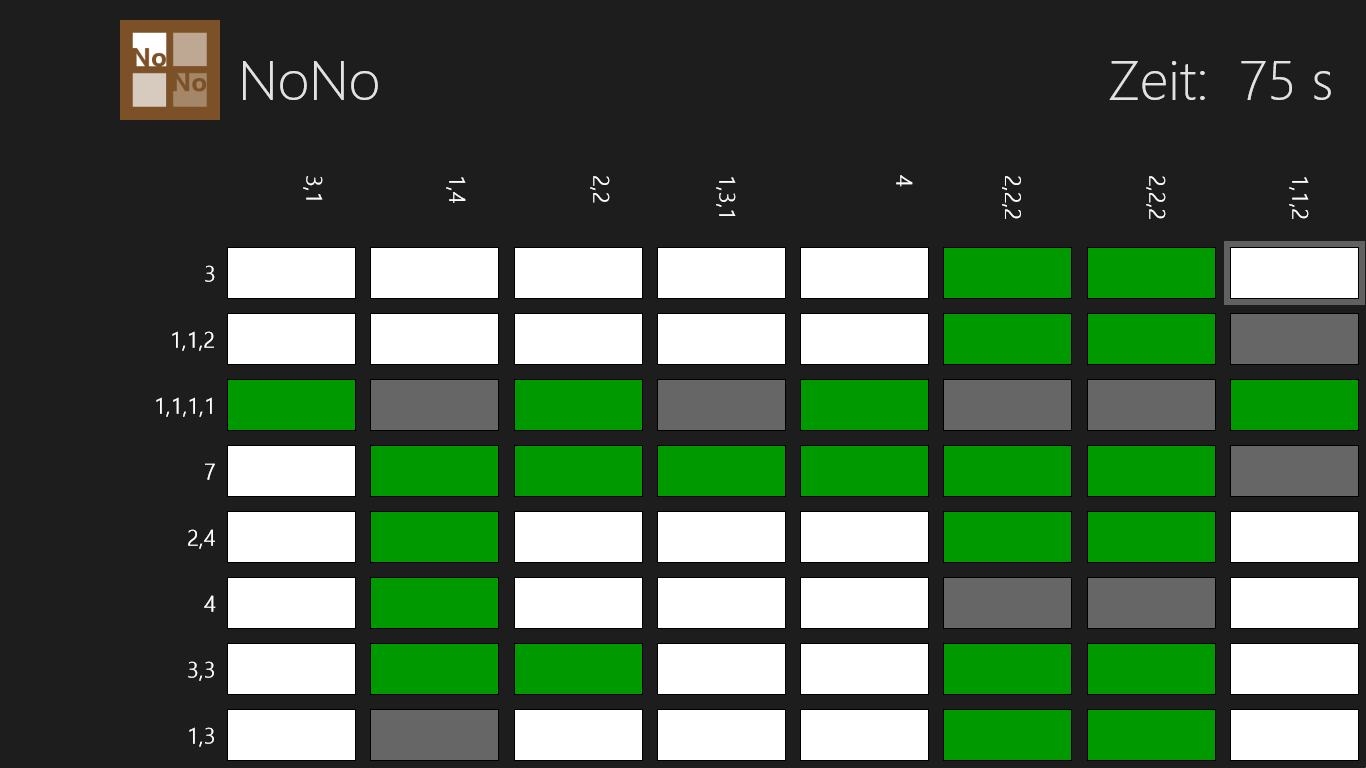Click the NoNo app logo icon
Viewport: 1366px width, 768px height.
click(170, 70)
